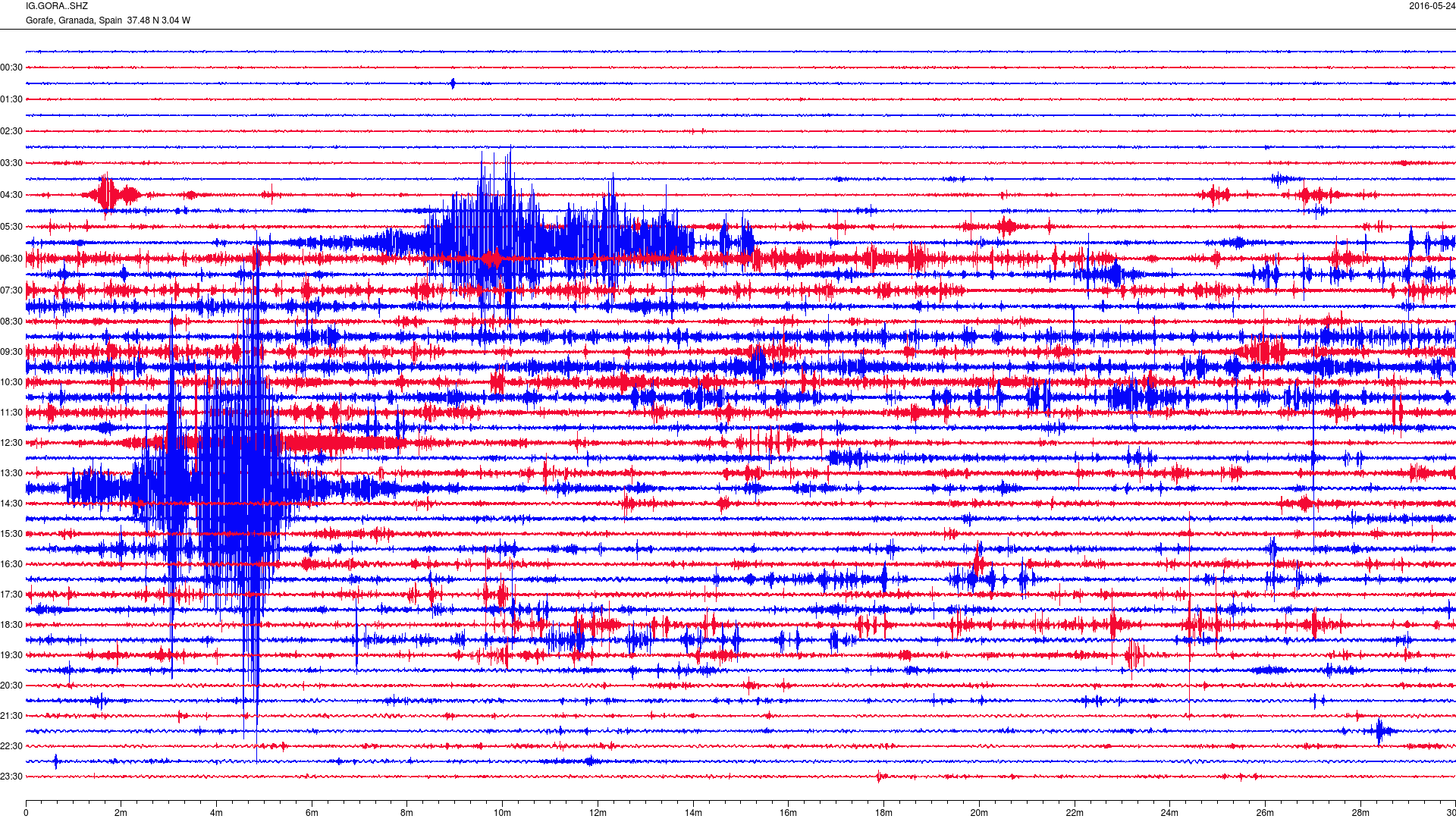Click the 18m axis tick label
The height and width of the screenshot is (819, 1456).
coord(883,813)
